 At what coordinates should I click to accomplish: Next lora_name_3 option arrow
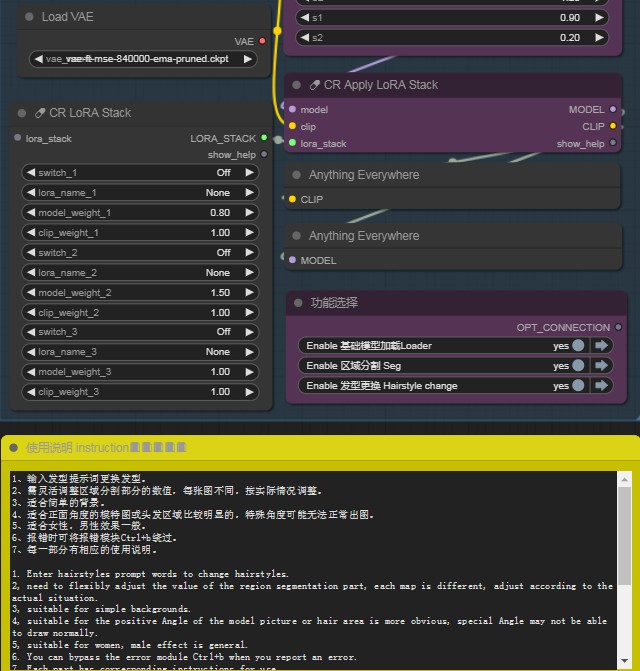click(x=249, y=352)
